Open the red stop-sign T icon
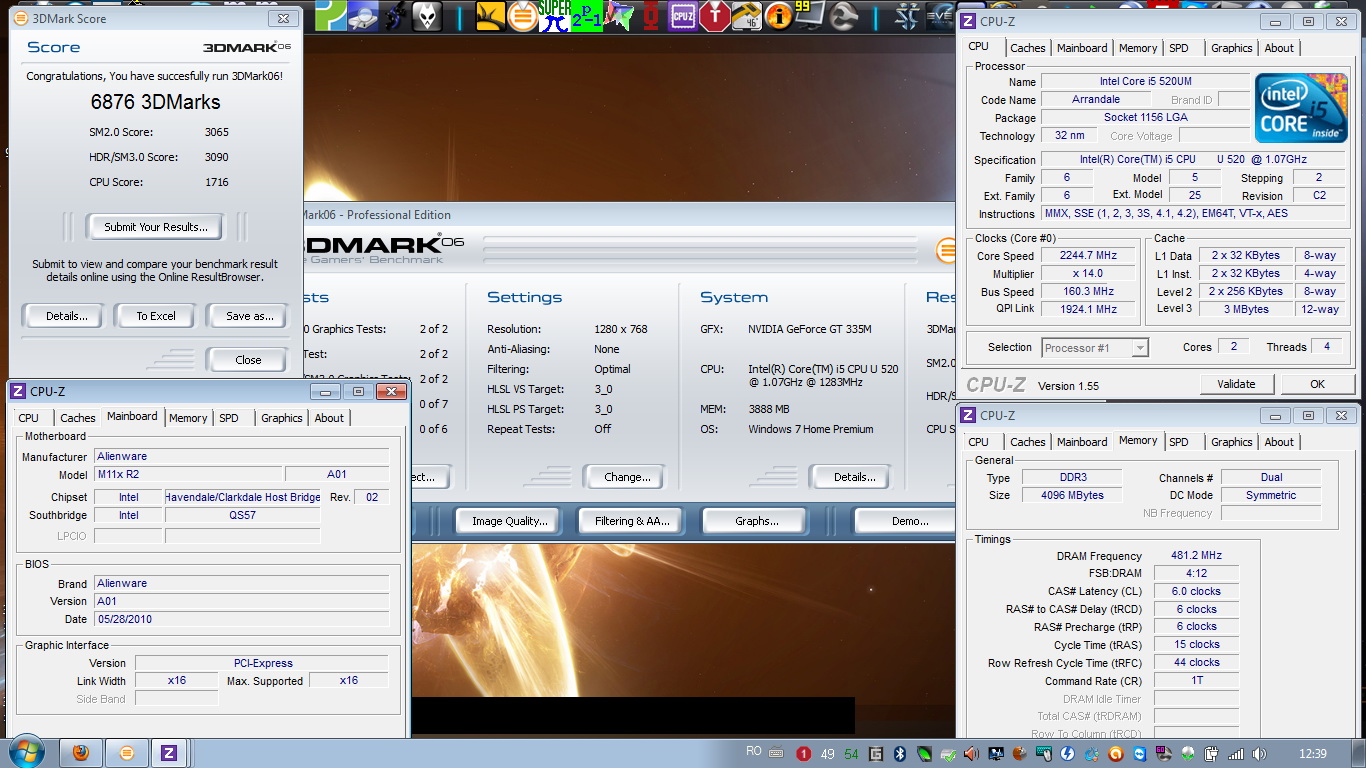The image size is (1366, 768). 715,16
